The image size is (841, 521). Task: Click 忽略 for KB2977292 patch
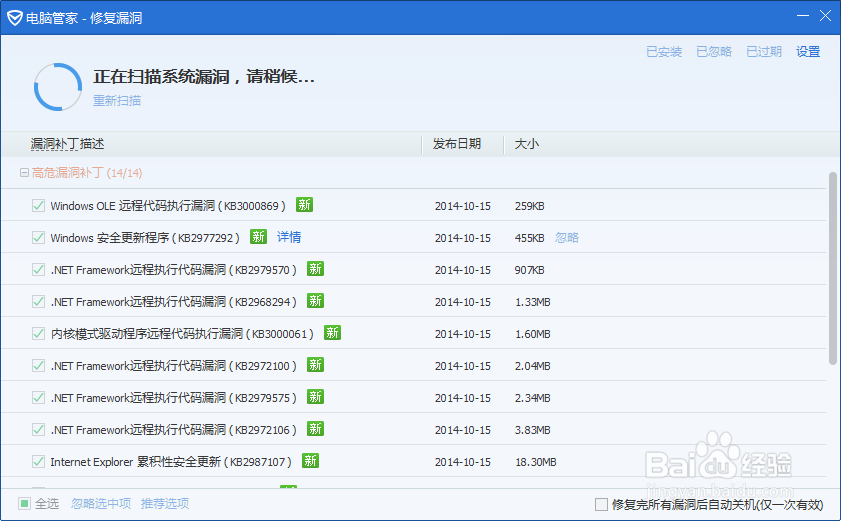pos(567,237)
